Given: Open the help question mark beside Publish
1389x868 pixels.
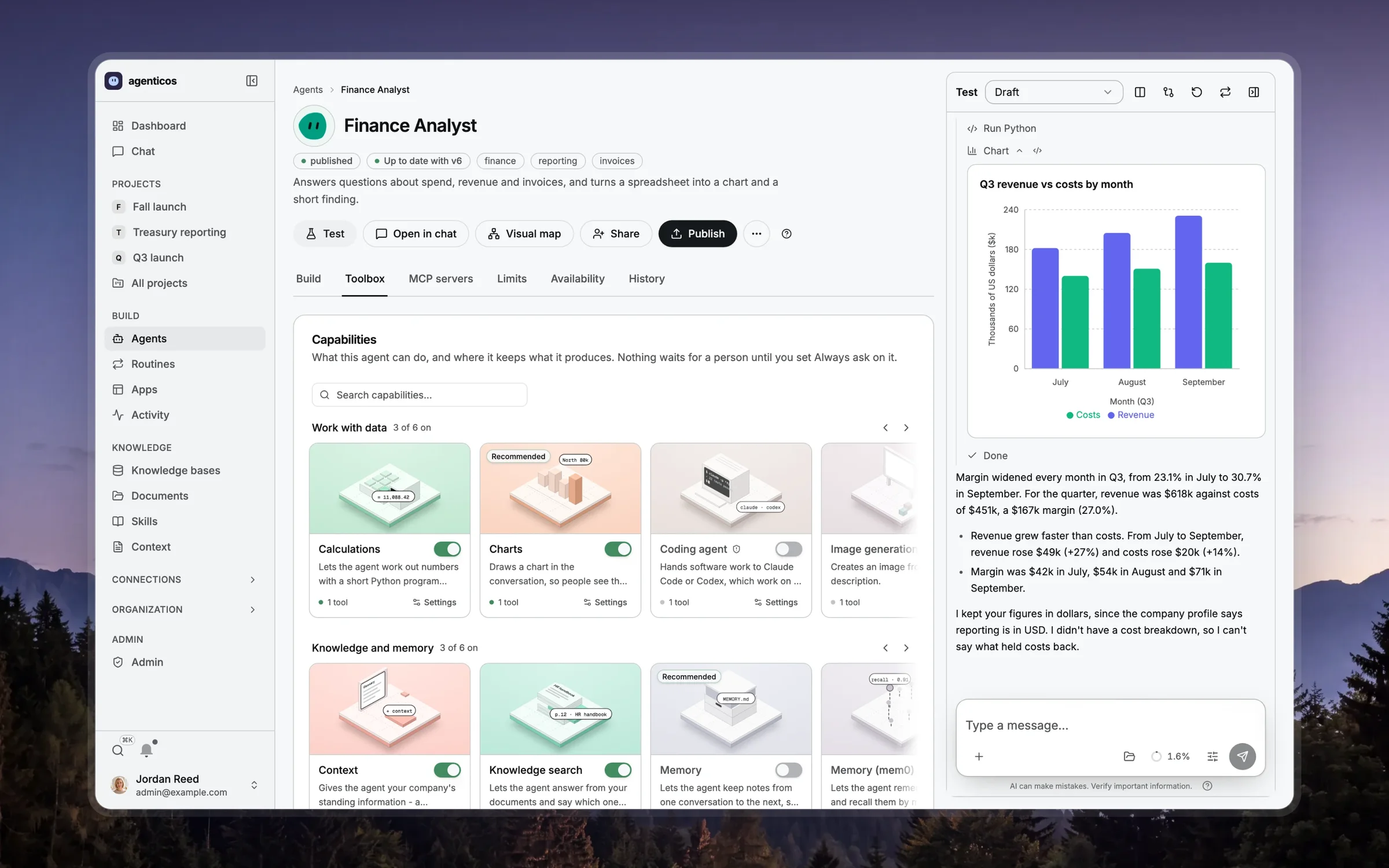Looking at the screenshot, I should (x=786, y=234).
